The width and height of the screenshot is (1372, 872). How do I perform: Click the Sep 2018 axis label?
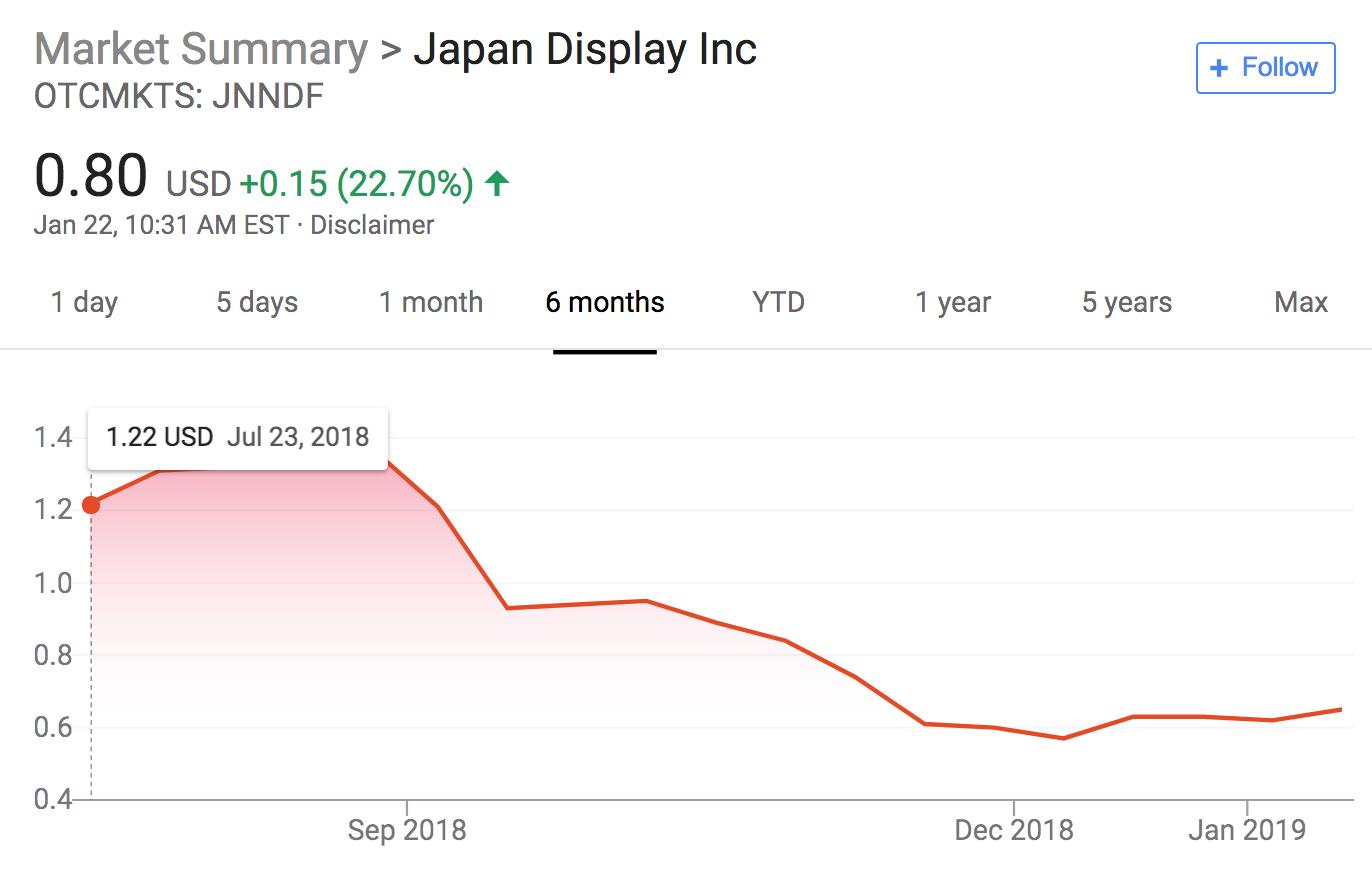(407, 830)
